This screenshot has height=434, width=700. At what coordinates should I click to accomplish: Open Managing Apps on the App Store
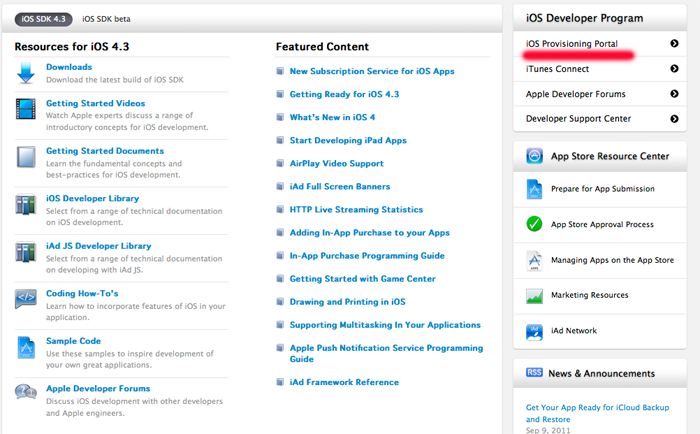[x=612, y=260]
